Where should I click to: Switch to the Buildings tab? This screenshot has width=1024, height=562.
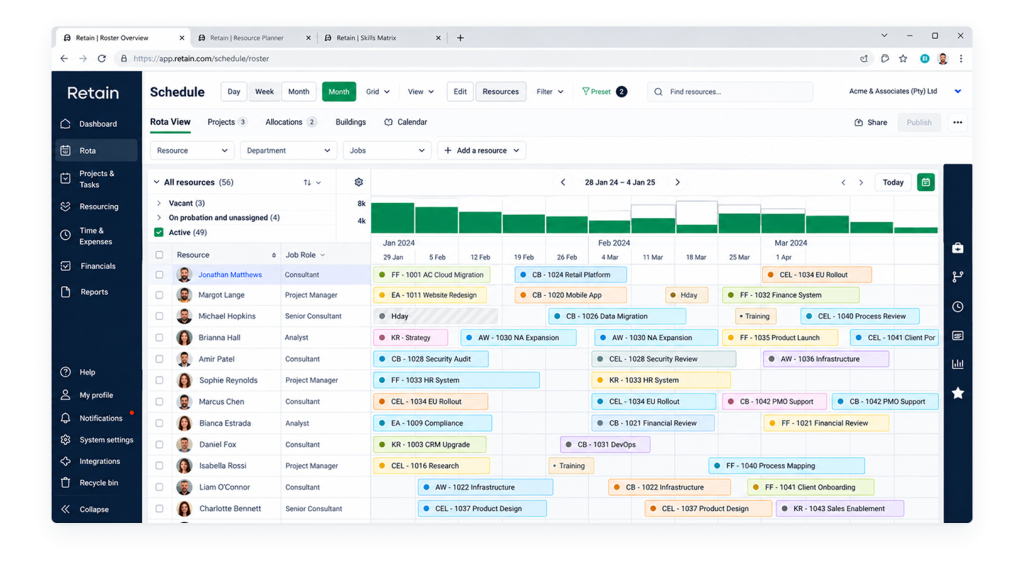click(x=351, y=122)
